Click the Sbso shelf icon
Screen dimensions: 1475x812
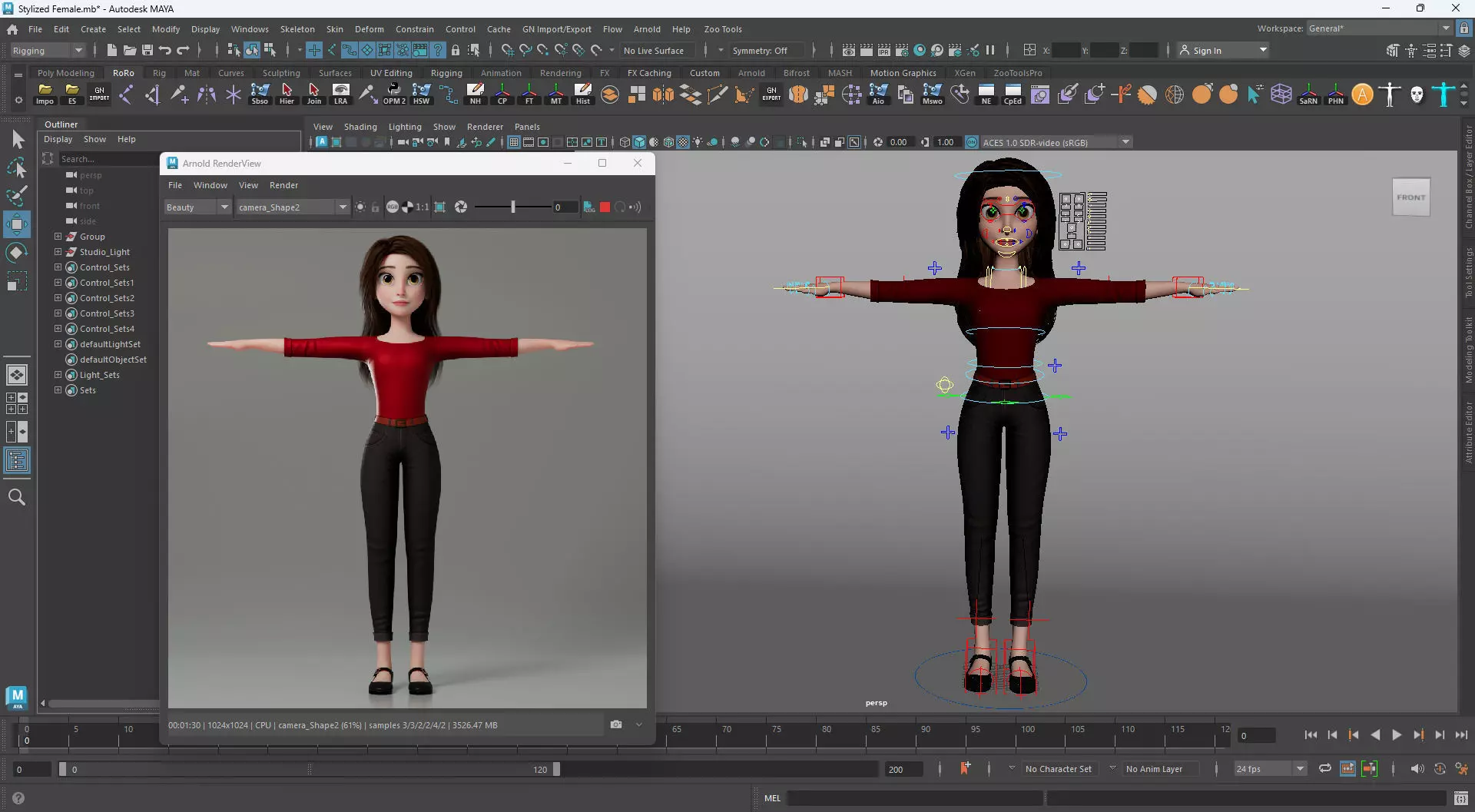260,94
